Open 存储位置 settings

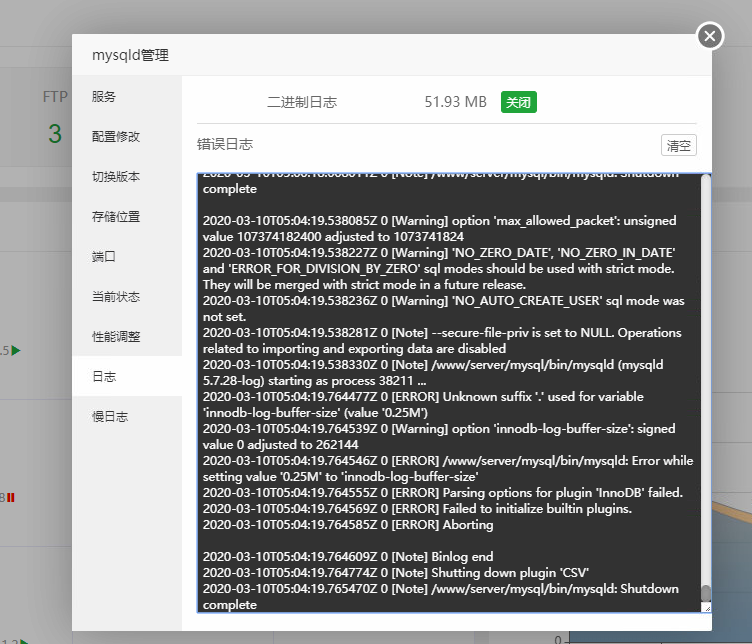116,216
